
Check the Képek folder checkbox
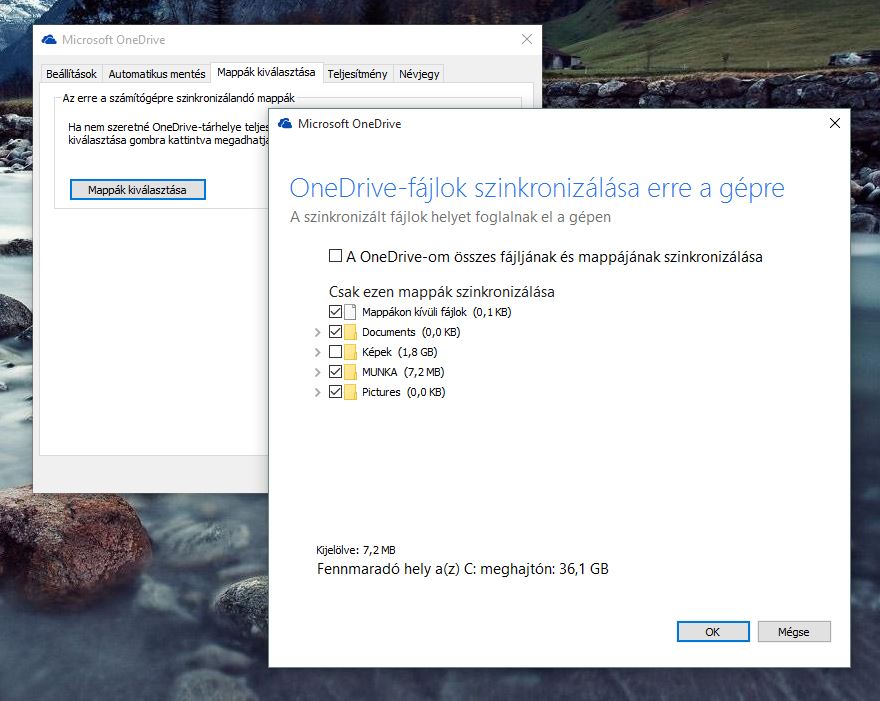(335, 352)
